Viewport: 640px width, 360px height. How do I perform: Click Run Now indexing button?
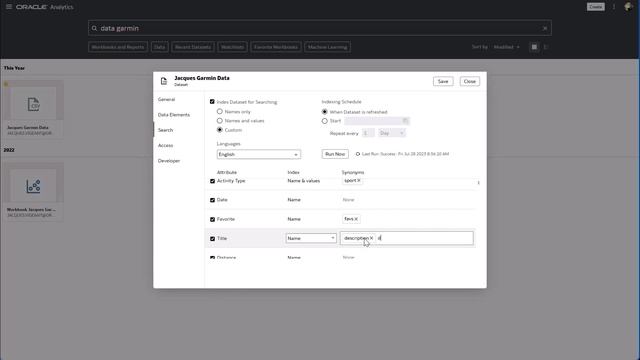pos(335,154)
